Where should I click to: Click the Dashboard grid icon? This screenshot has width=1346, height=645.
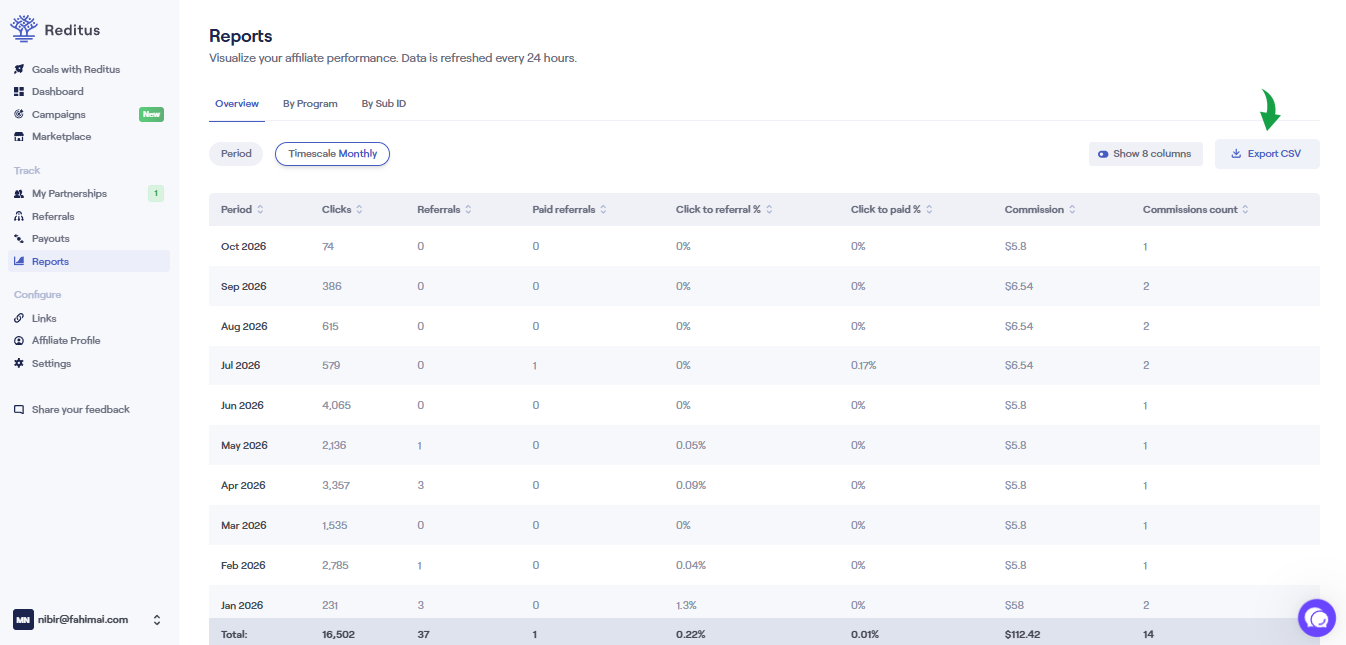(19, 92)
